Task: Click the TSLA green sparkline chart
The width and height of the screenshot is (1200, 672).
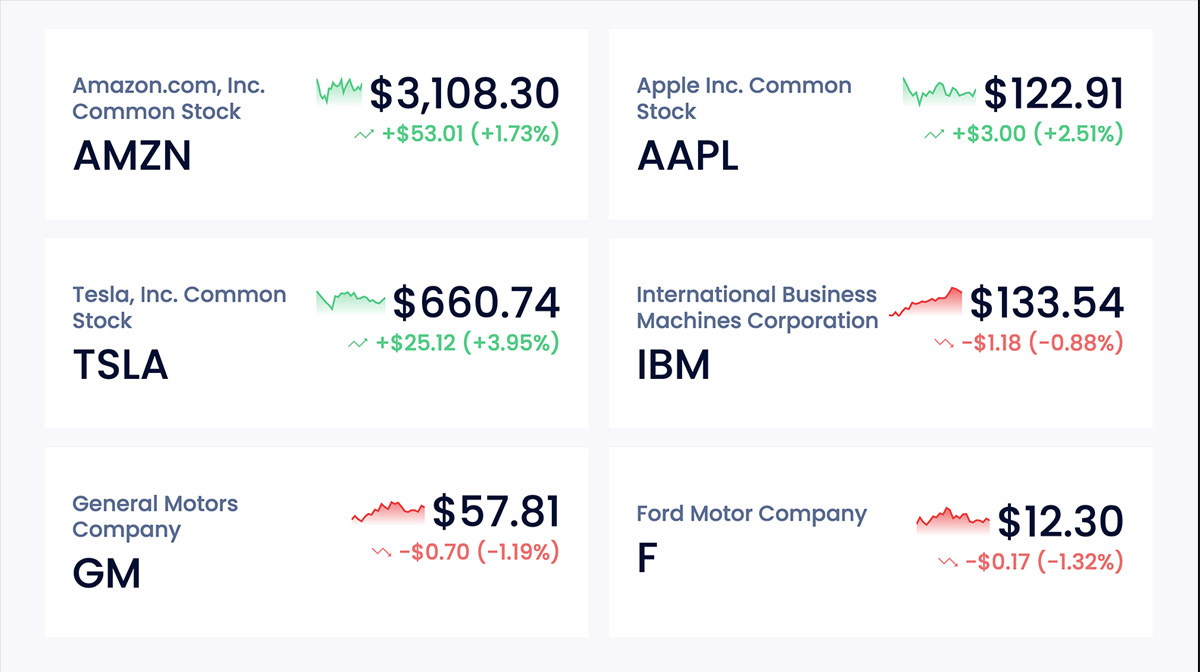Action: click(350, 301)
